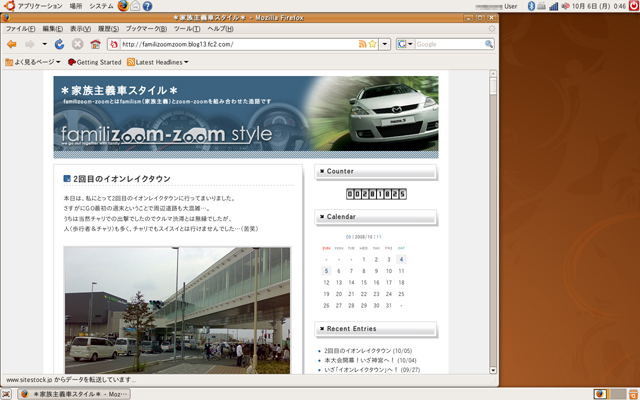This screenshot has height=400, width=640.
Task: Select the Firefox window taskbar button
Action: [x=74, y=394]
